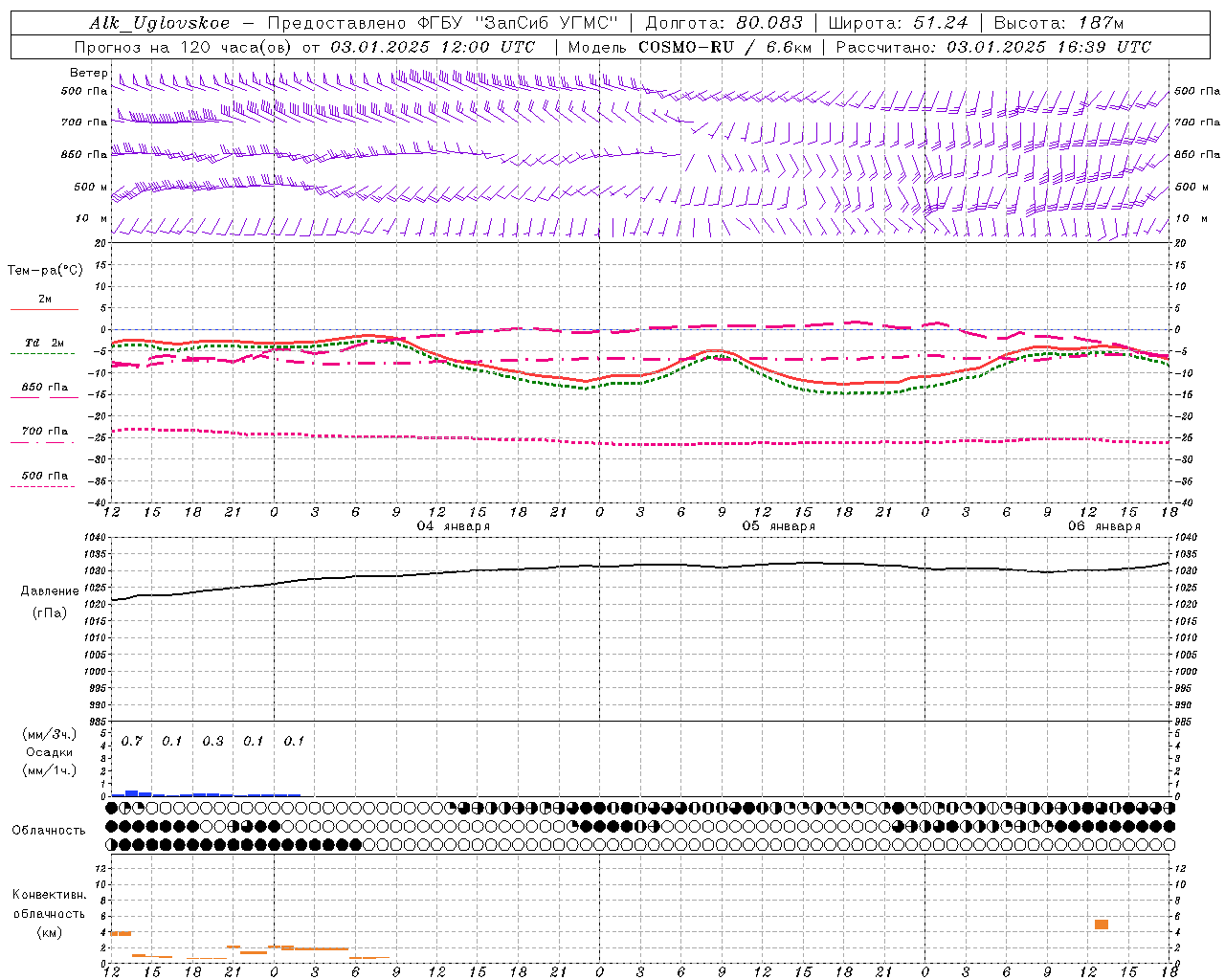The width and height of the screenshot is (1225, 980).
Task: Click the '10 м' wind level label on left
Action: [91, 219]
